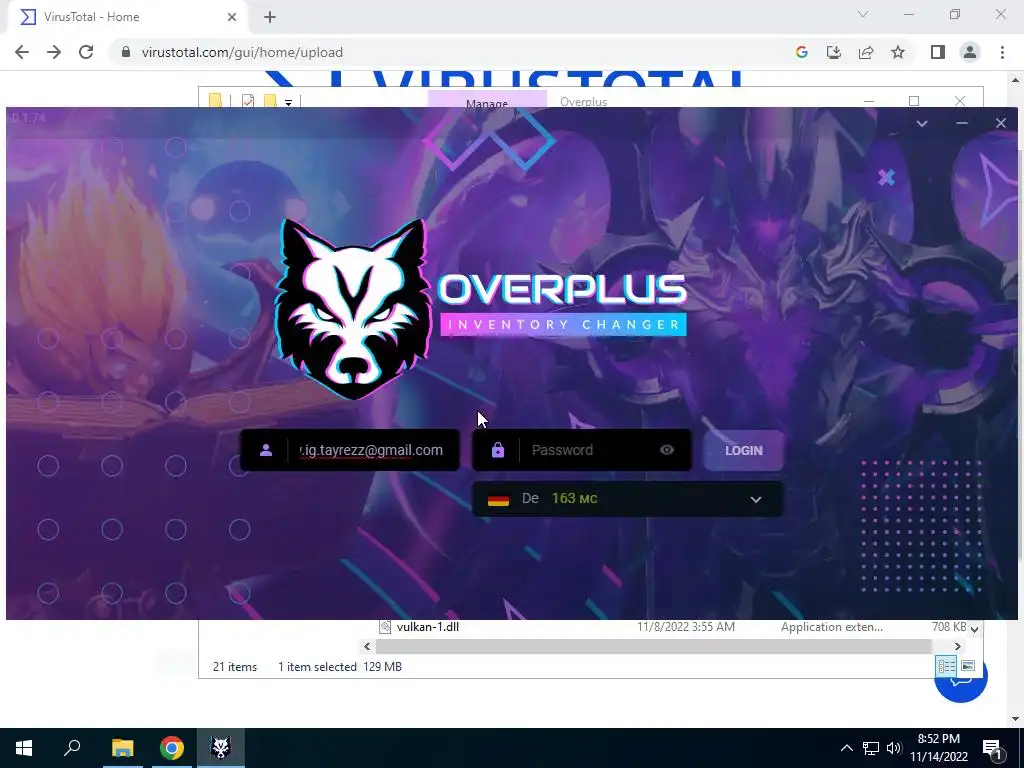Go forward in Chrome
The height and width of the screenshot is (768, 1024).
coord(54,52)
